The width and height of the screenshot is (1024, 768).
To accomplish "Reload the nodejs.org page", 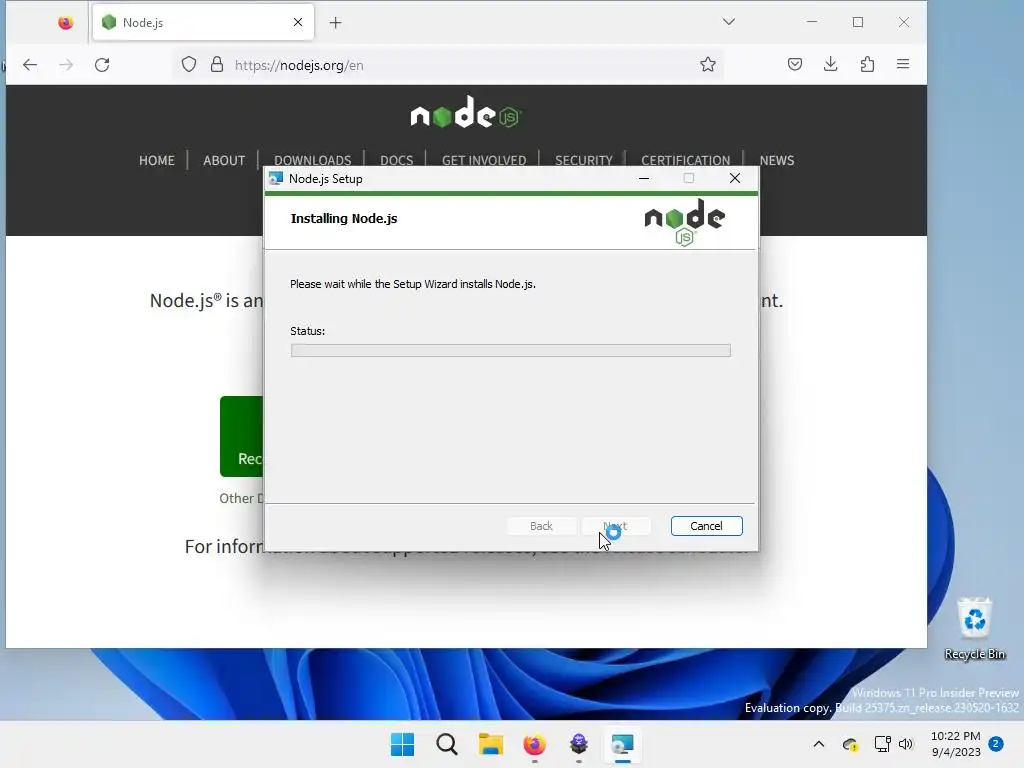I will coord(102,65).
